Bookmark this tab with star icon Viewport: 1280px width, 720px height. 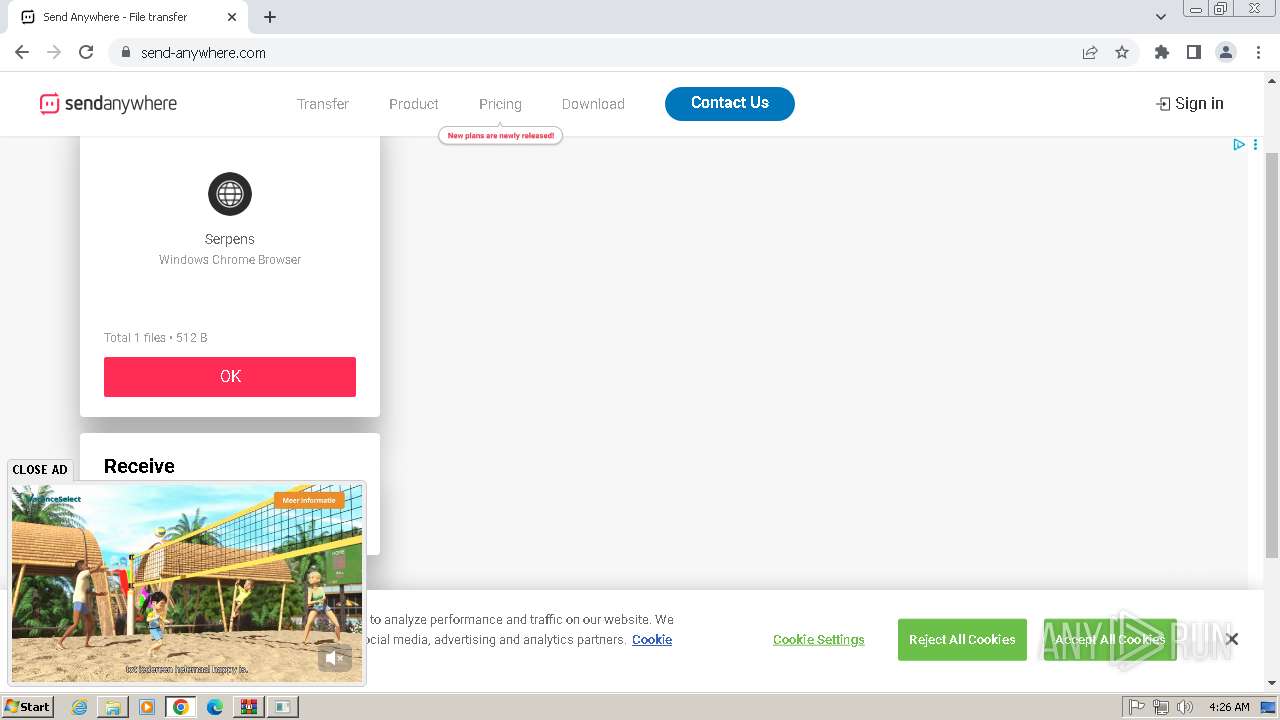point(1122,53)
